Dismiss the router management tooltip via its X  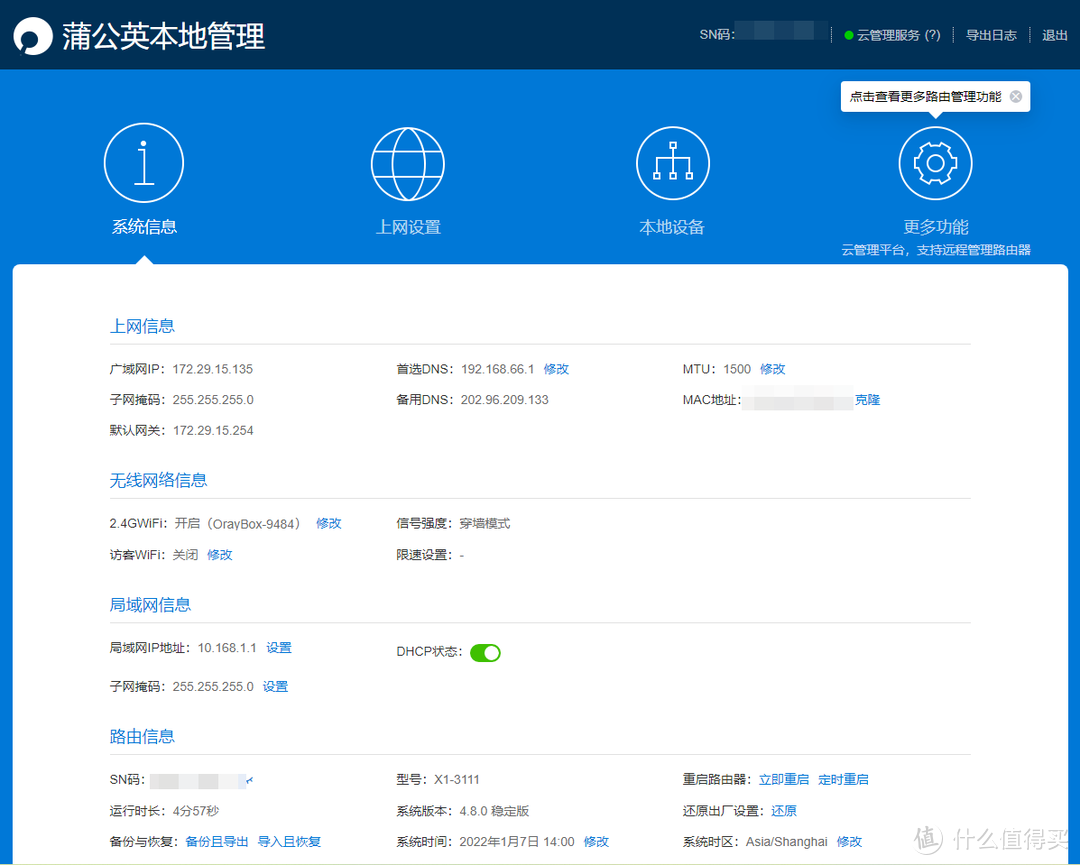pyautogui.click(x=1015, y=96)
